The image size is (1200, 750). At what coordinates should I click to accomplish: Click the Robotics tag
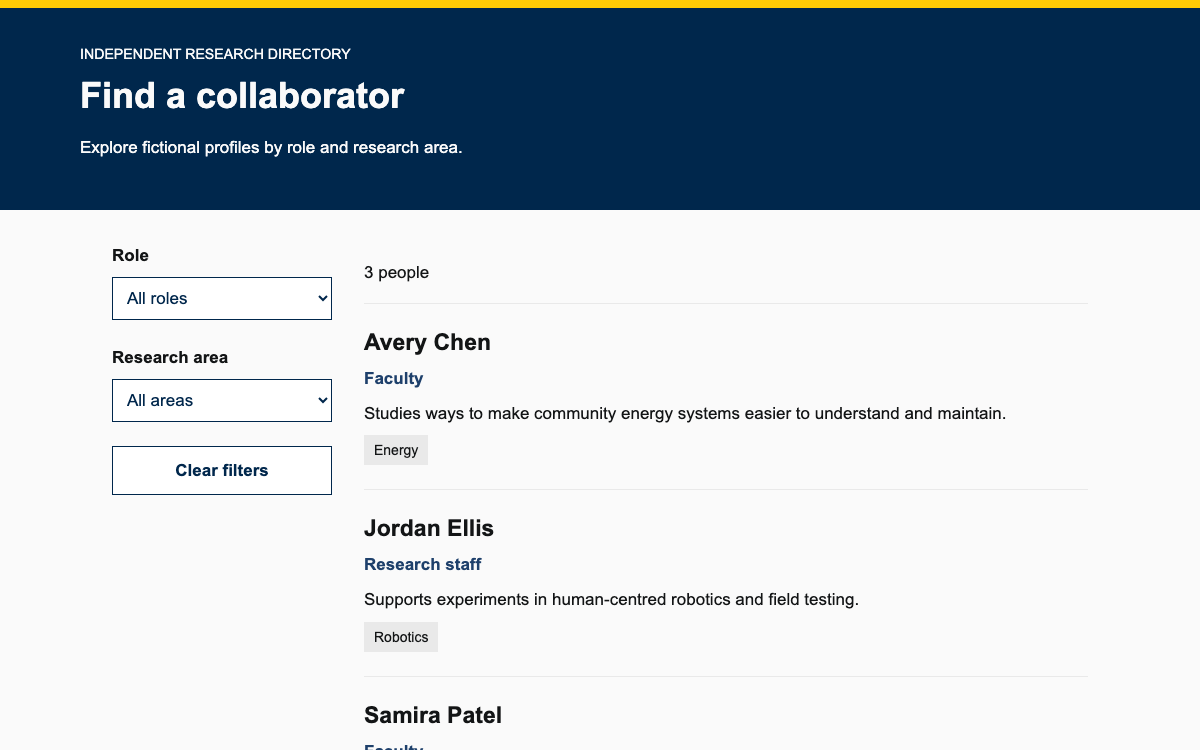(401, 637)
